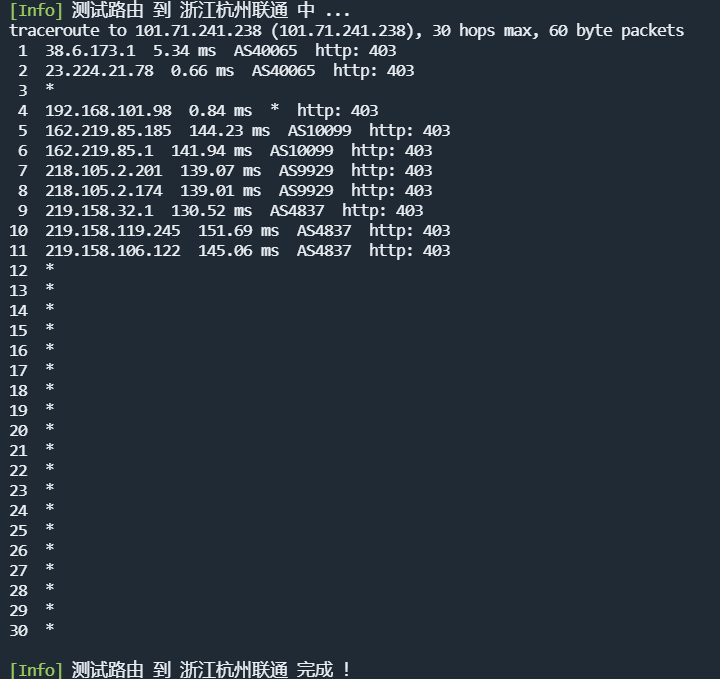
Task: Click hop 2 IP address 23.224.21.78
Action: [100, 71]
